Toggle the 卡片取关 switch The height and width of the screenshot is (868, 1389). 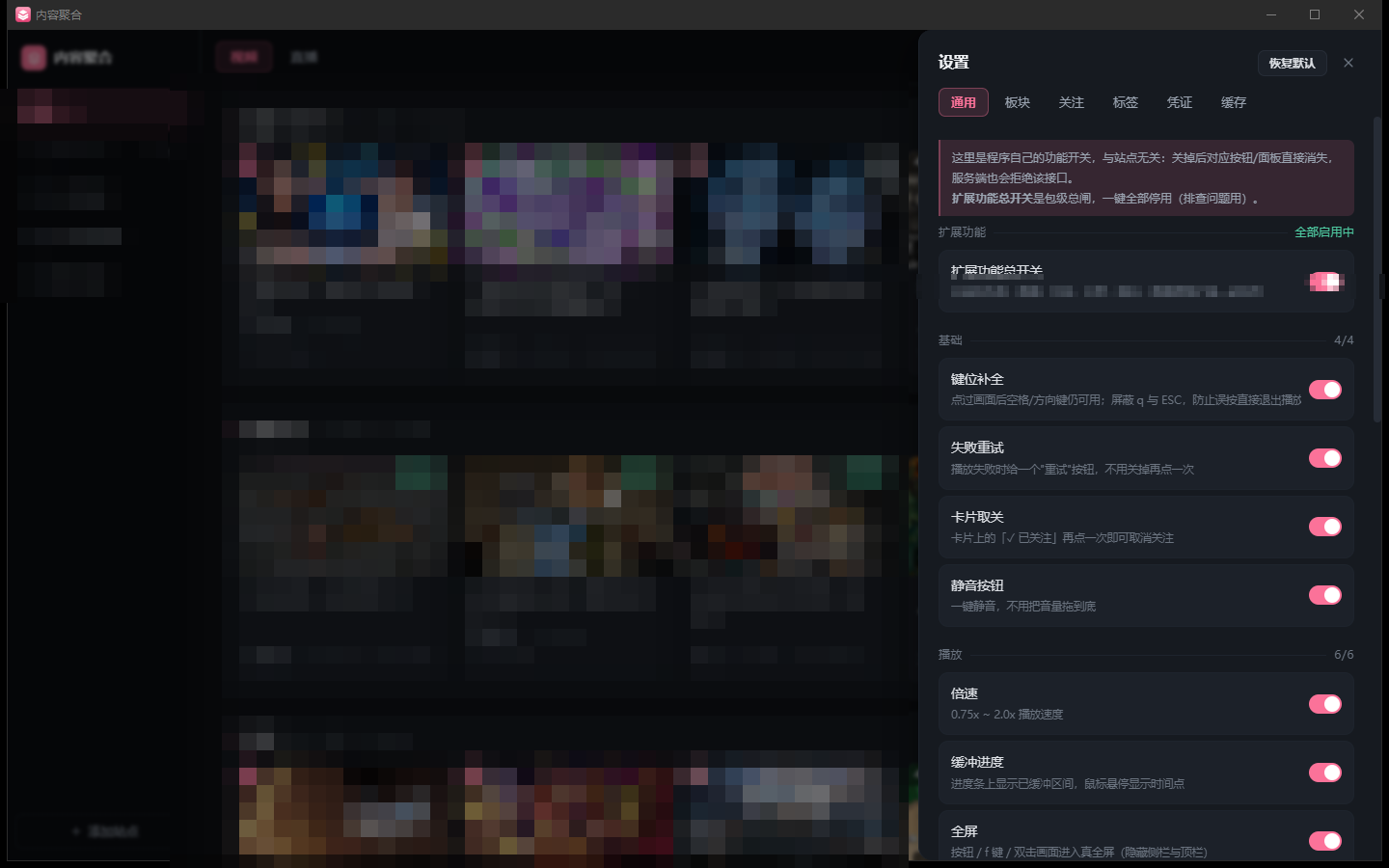[1325, 527]
